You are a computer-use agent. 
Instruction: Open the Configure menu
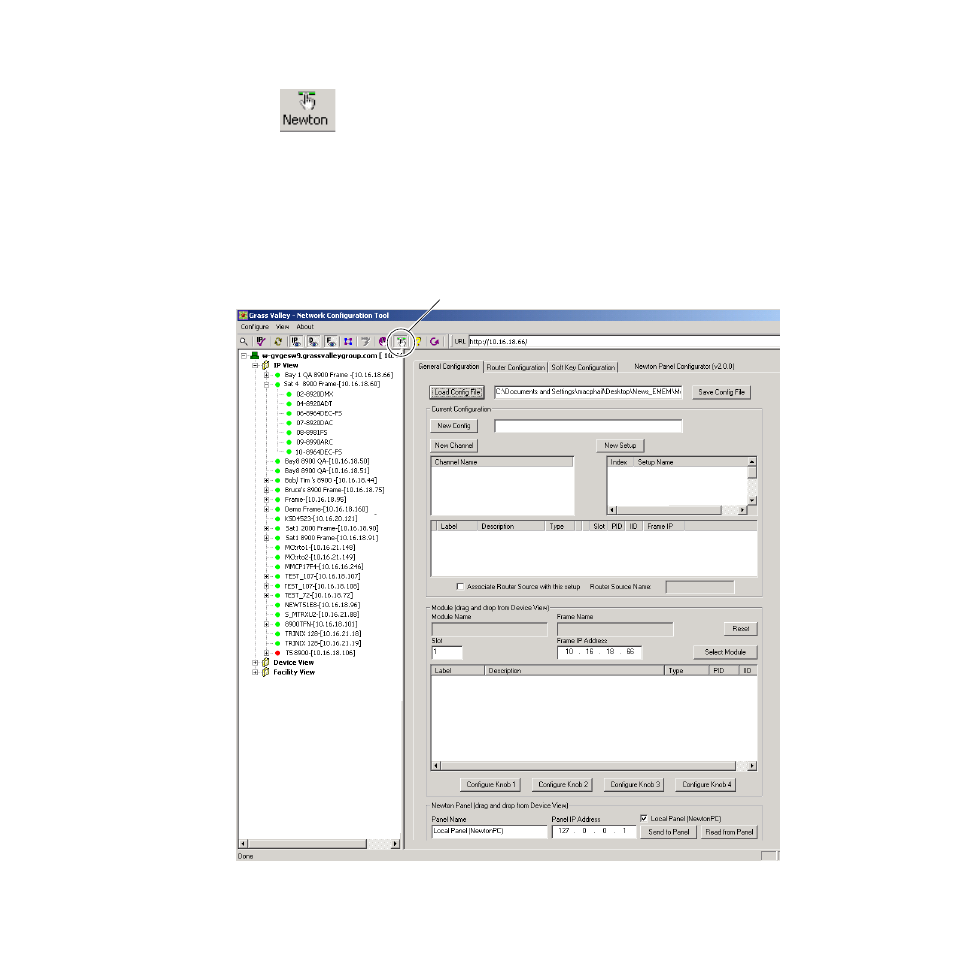[254, 327]
